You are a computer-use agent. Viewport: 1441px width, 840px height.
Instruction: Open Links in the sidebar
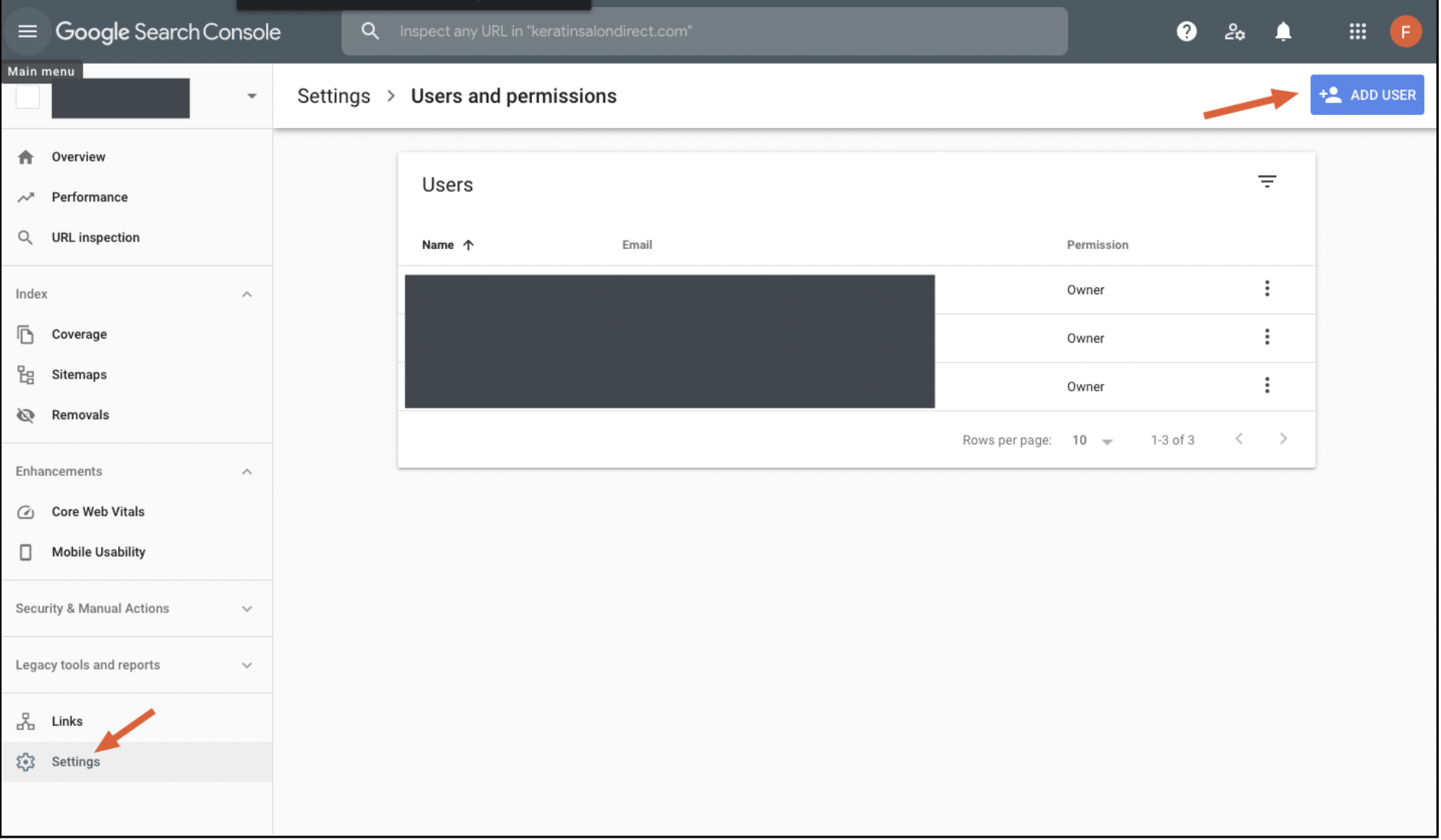pos(136,721)
